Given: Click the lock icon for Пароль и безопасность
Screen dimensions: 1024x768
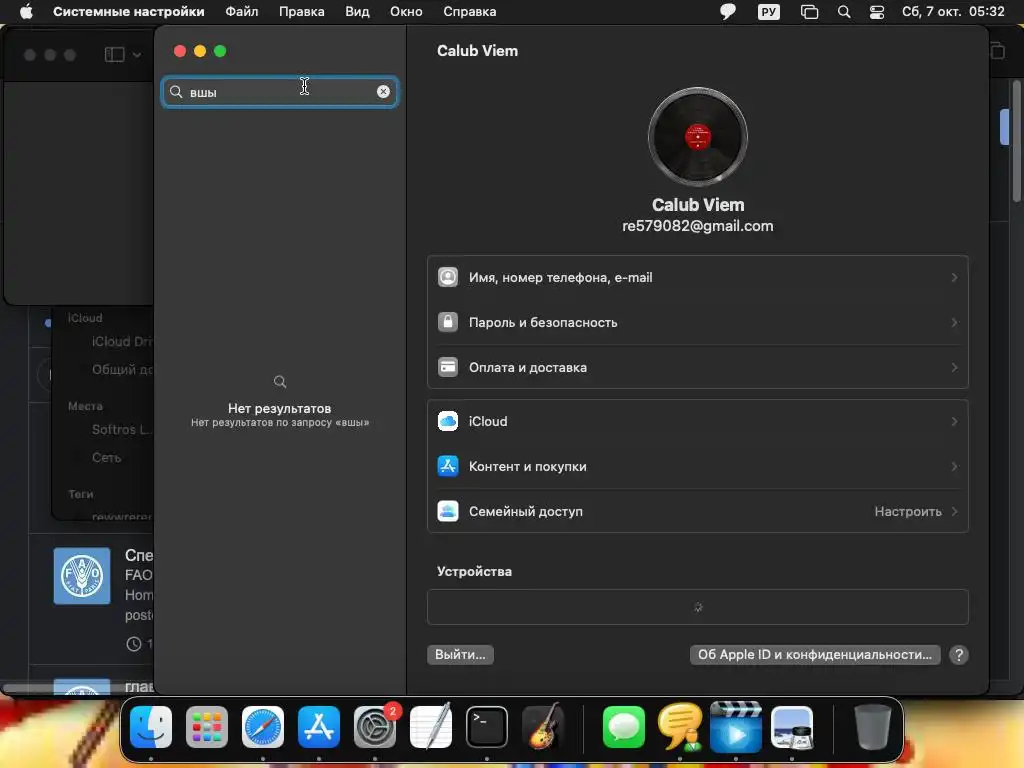Looking at the screenshot, I should (448, 323).
